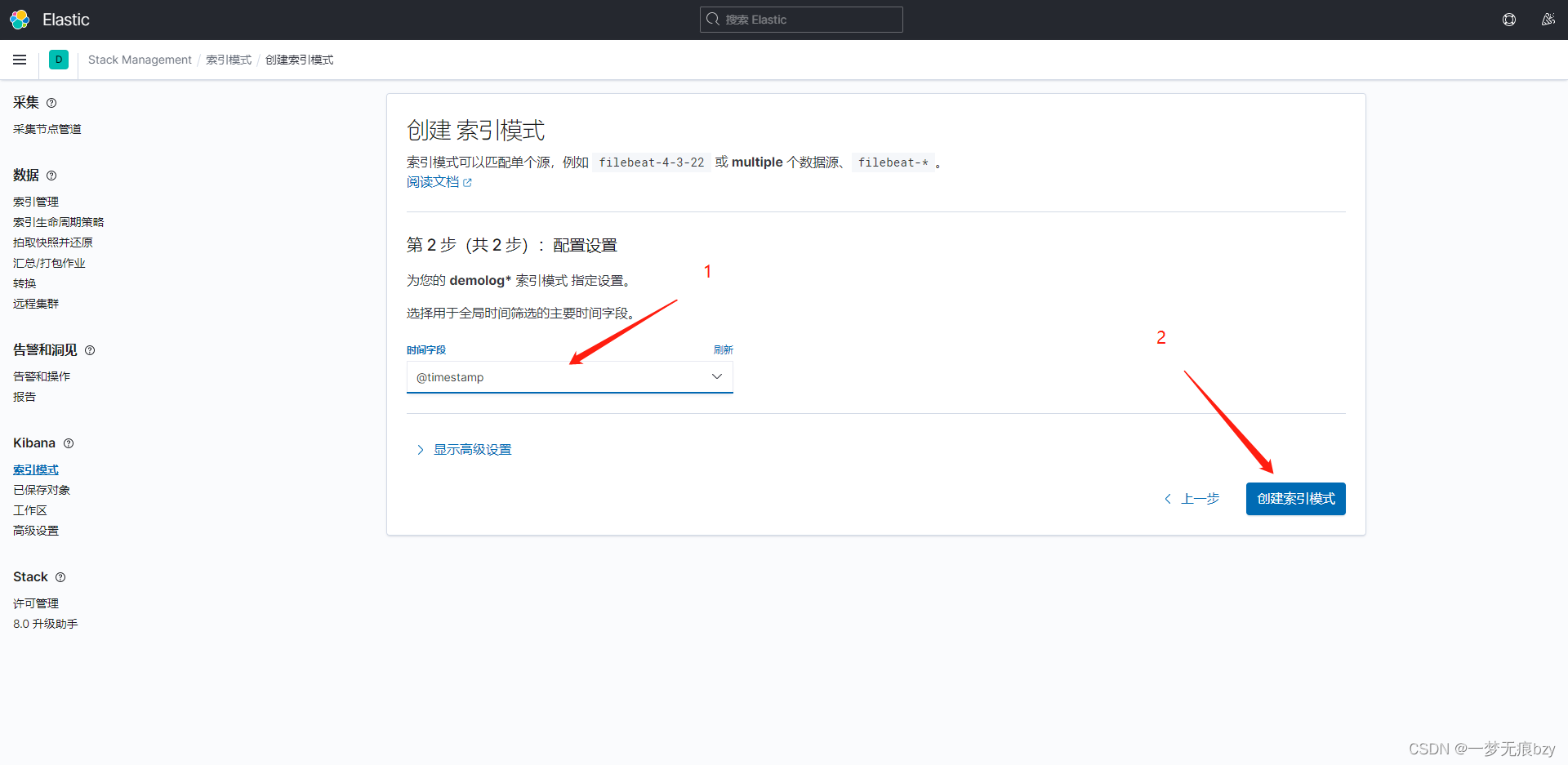
Task: Click the Elastic logo icon
Action: point(20,20)
